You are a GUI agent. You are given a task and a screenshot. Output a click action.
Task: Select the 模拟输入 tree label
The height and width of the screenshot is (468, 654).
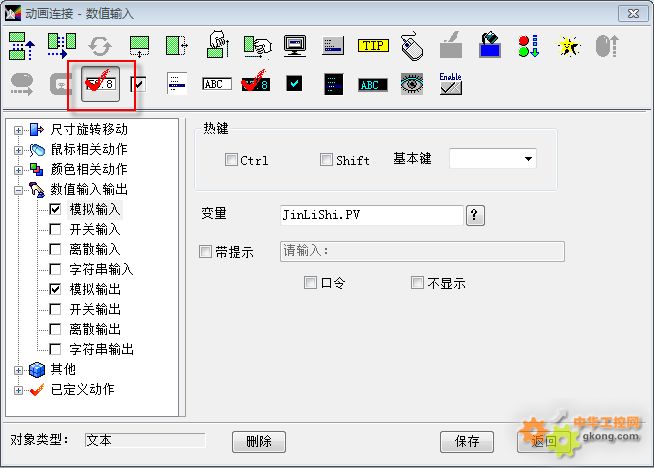coord(95,209)
